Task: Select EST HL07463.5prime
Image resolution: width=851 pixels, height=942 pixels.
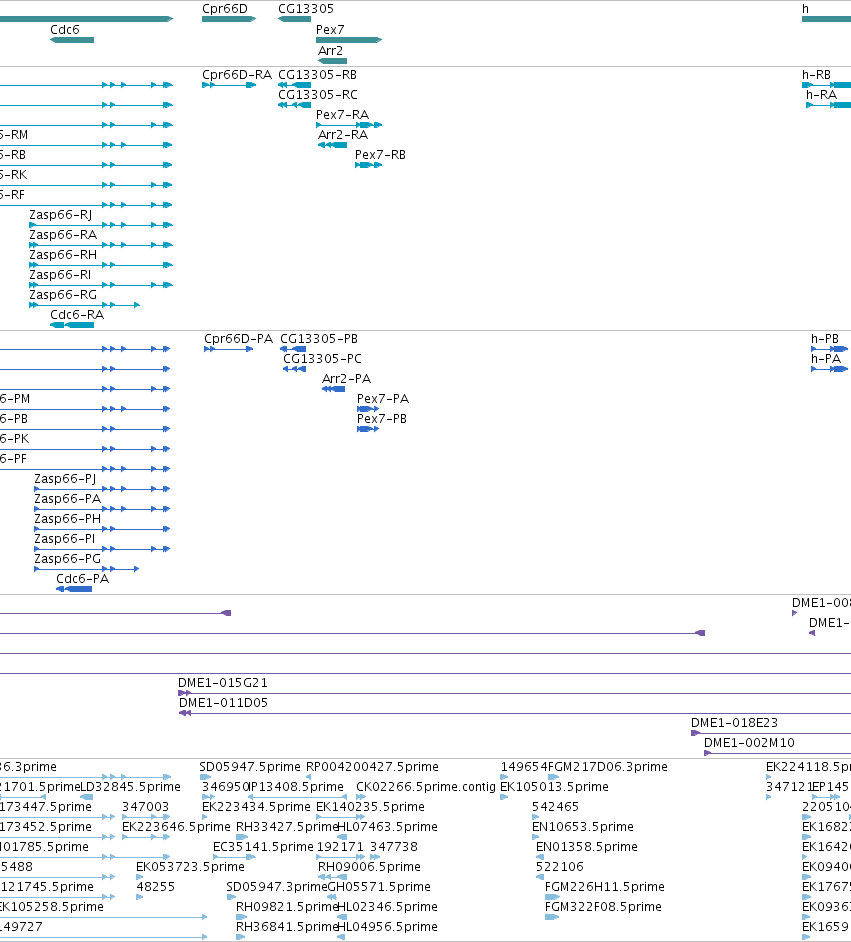Action: (x=387, y=827)
